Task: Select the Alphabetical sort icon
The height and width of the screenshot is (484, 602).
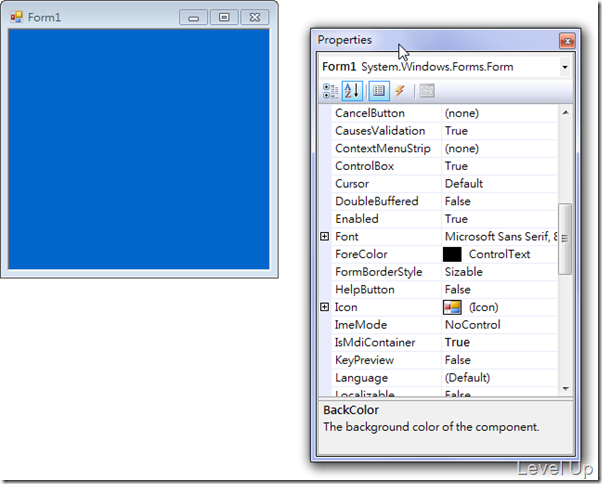Action: tap(352, 91)
